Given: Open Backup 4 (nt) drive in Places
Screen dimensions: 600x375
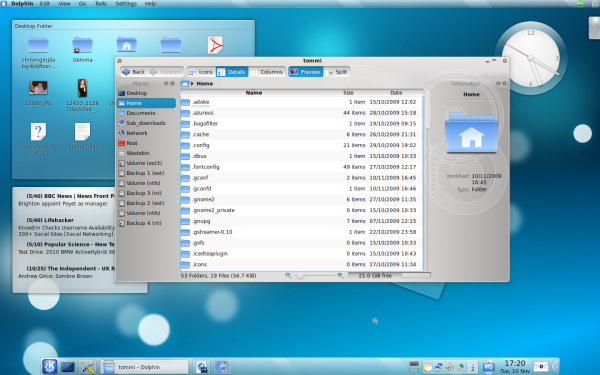Looking at the screenshot, I should pyautogui.click(x=147, y=223).
